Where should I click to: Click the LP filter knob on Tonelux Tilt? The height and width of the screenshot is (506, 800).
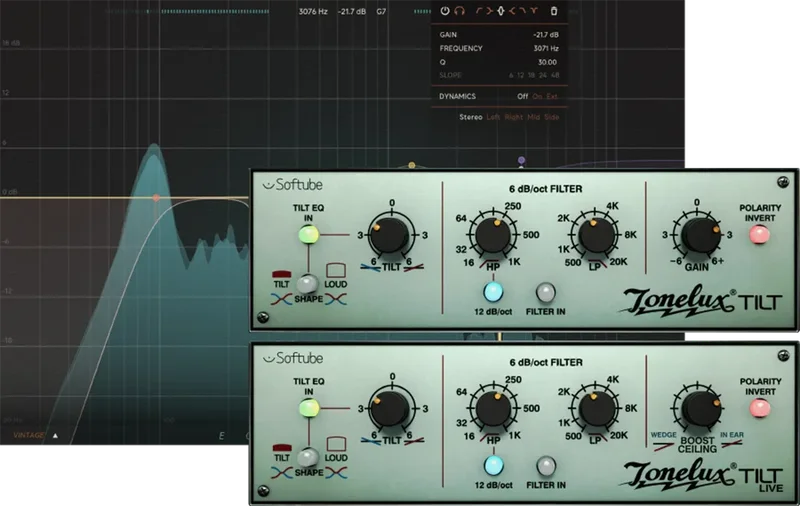[x=595, y=235]
